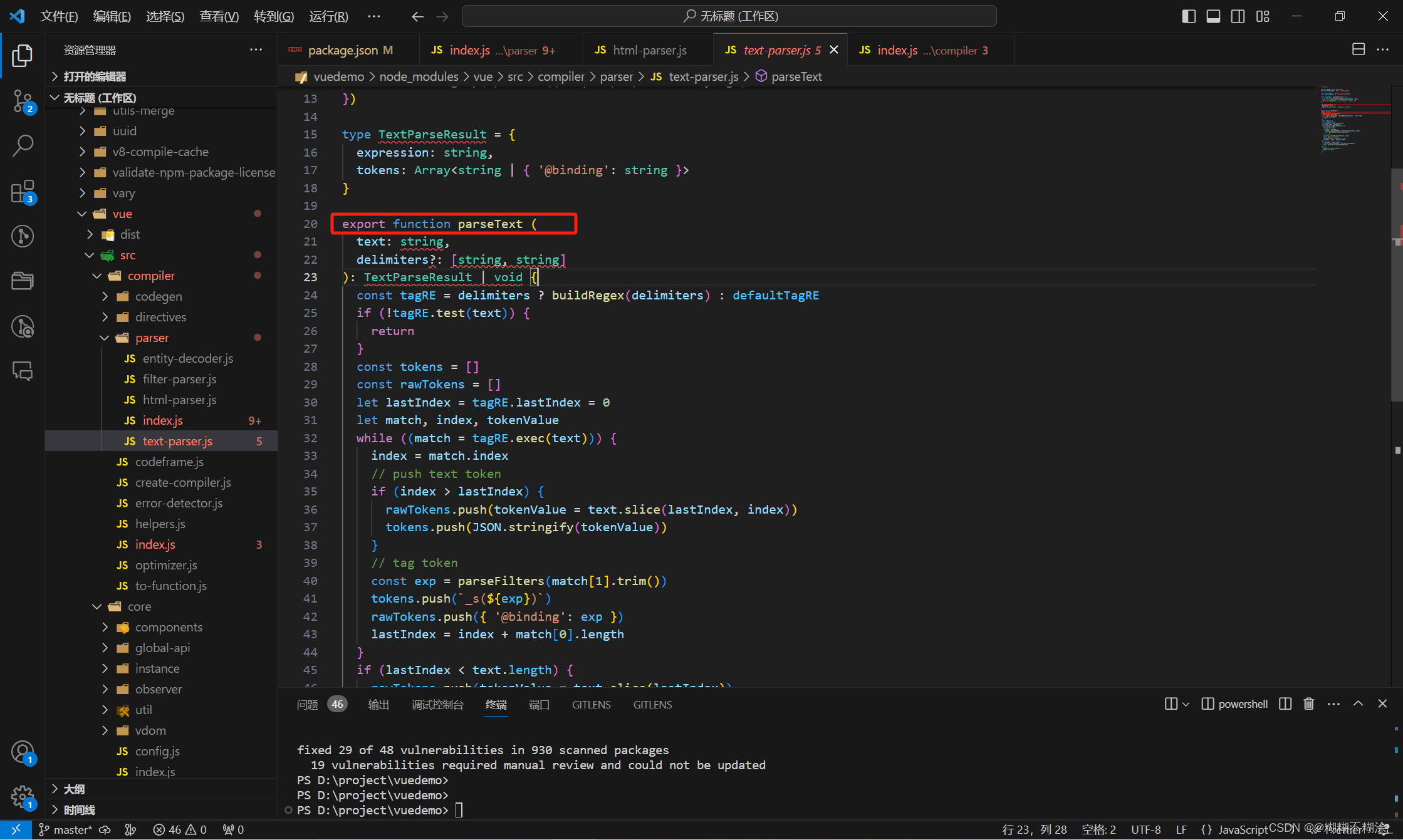Click the title bar search box

[729, 16]
